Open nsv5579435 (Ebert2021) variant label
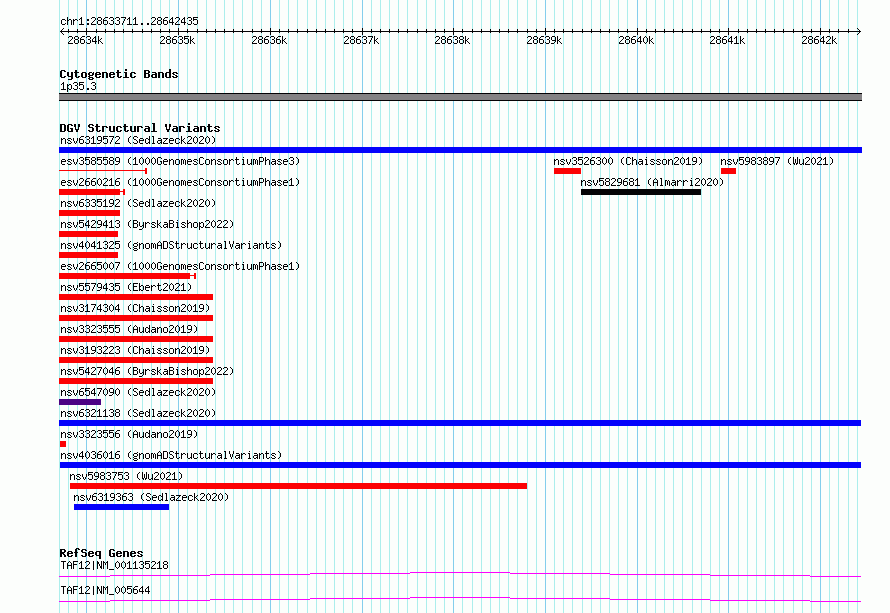Screen dimensions: 890x613 pyautogui.click(x=126, y=287)
